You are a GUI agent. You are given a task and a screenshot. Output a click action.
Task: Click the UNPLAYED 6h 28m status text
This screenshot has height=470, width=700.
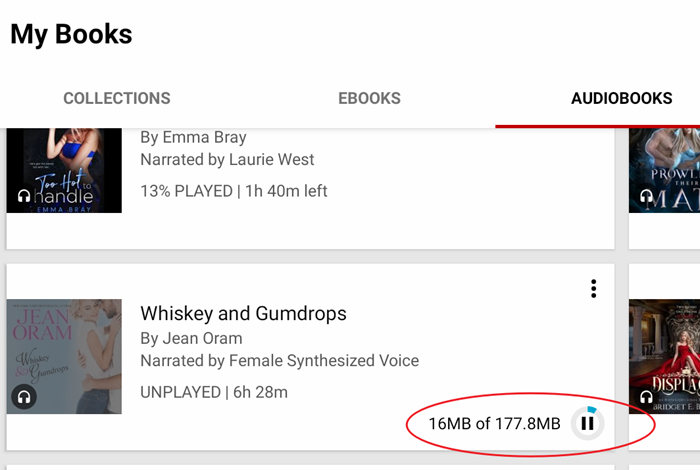214,392
